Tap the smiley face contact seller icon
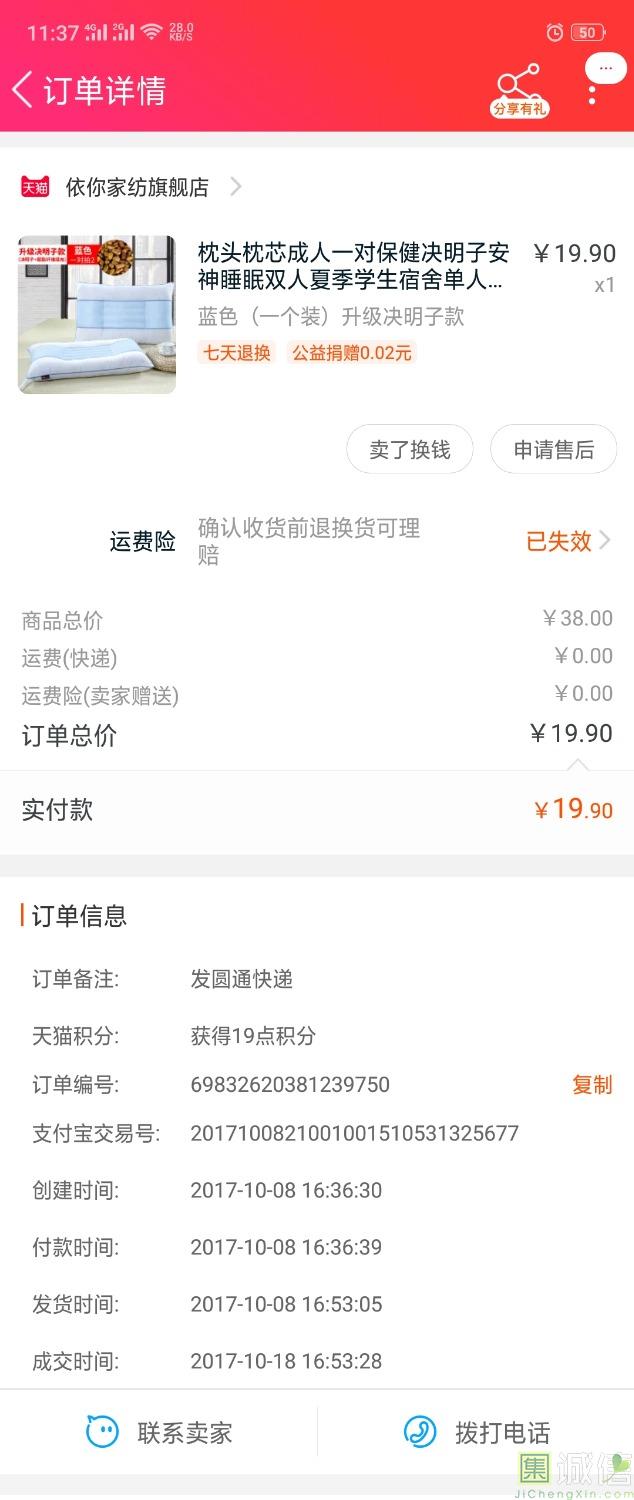Viewport: 634px width, 1500px height. click(x=102, y=1432)
